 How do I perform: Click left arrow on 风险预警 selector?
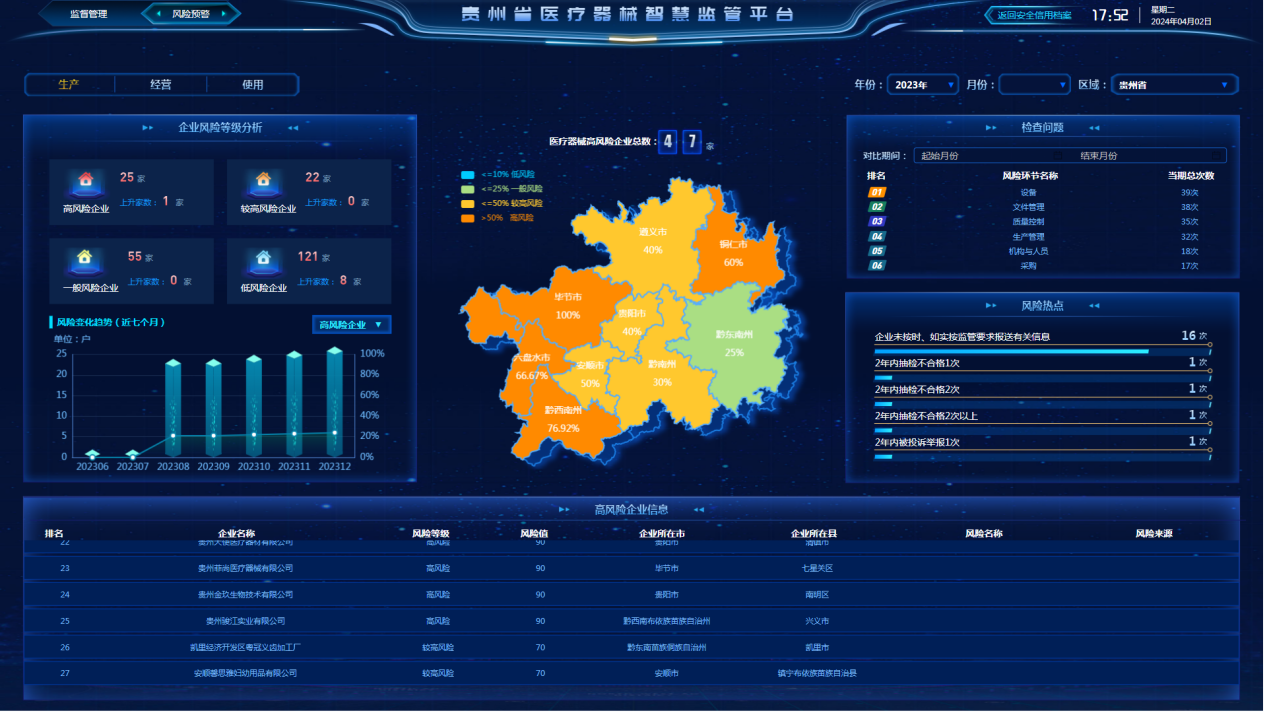click(158, 14)
